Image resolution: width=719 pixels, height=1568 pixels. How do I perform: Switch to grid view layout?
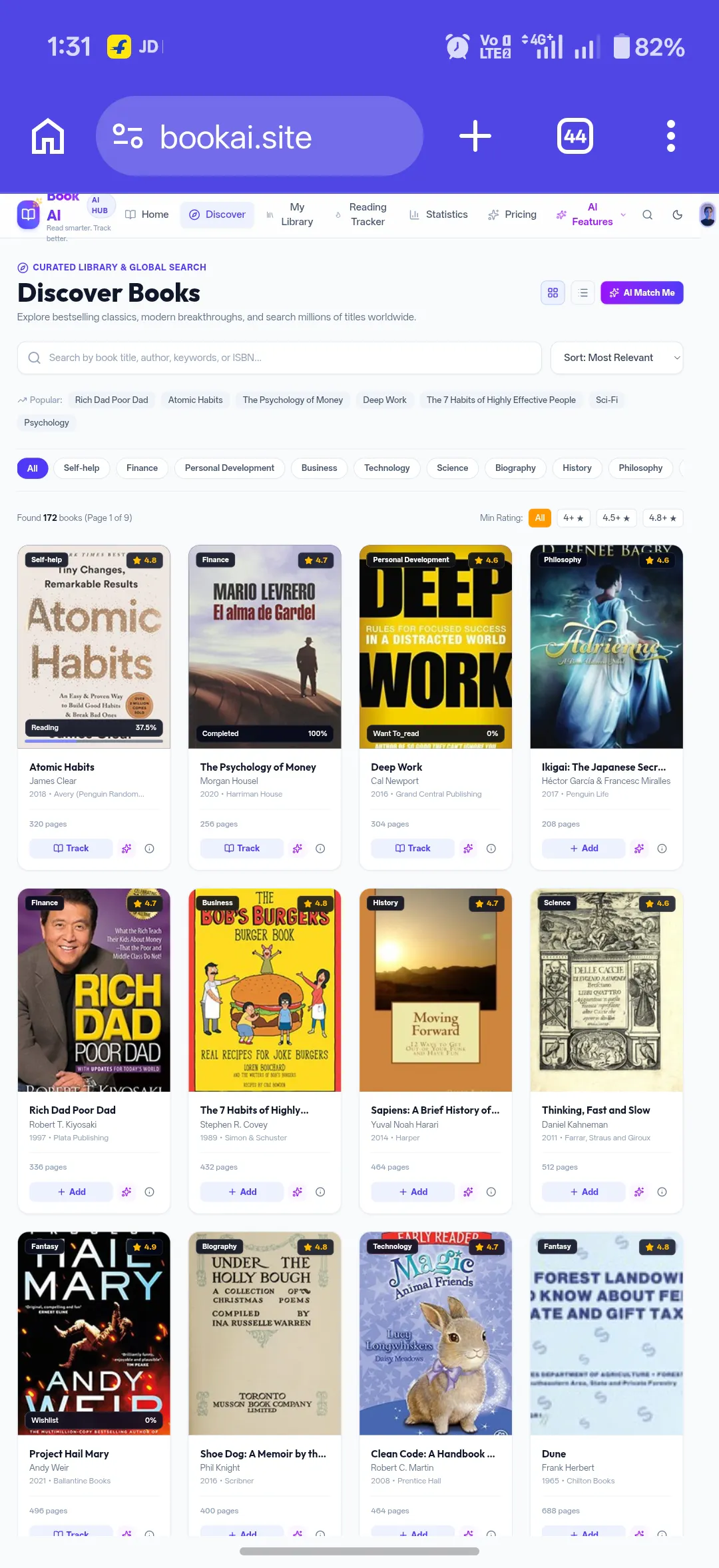pyautogui.click(x=553, y=292)
